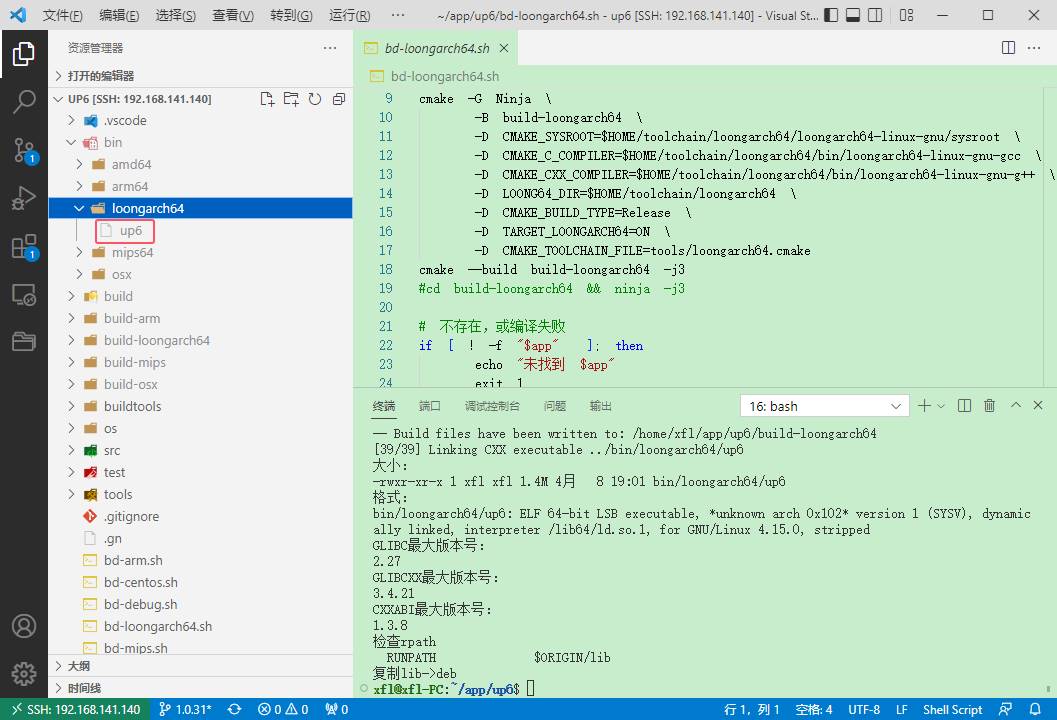Expand the 大纲 outline section
Viewport: 1057px width, 720px height.
pos(79,666)
